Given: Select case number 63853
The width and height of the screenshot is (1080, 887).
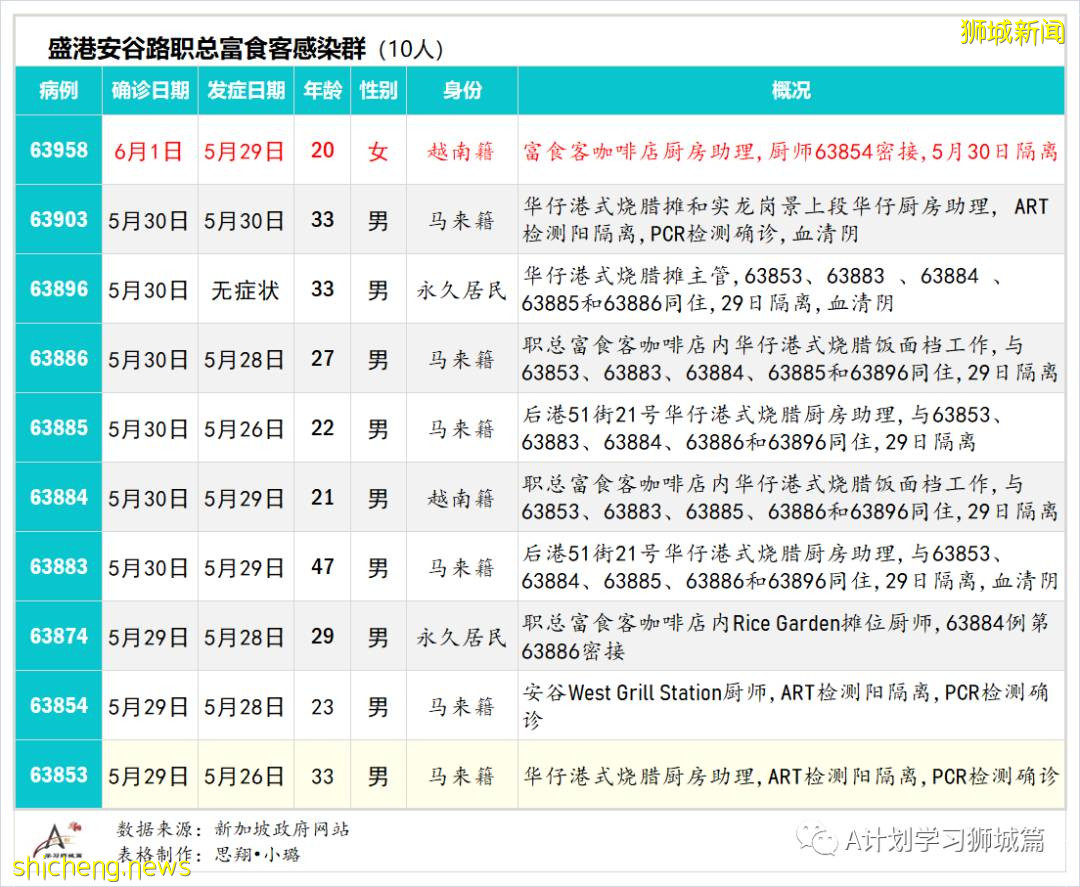Looking at the screenshot, I should (57, 775).
